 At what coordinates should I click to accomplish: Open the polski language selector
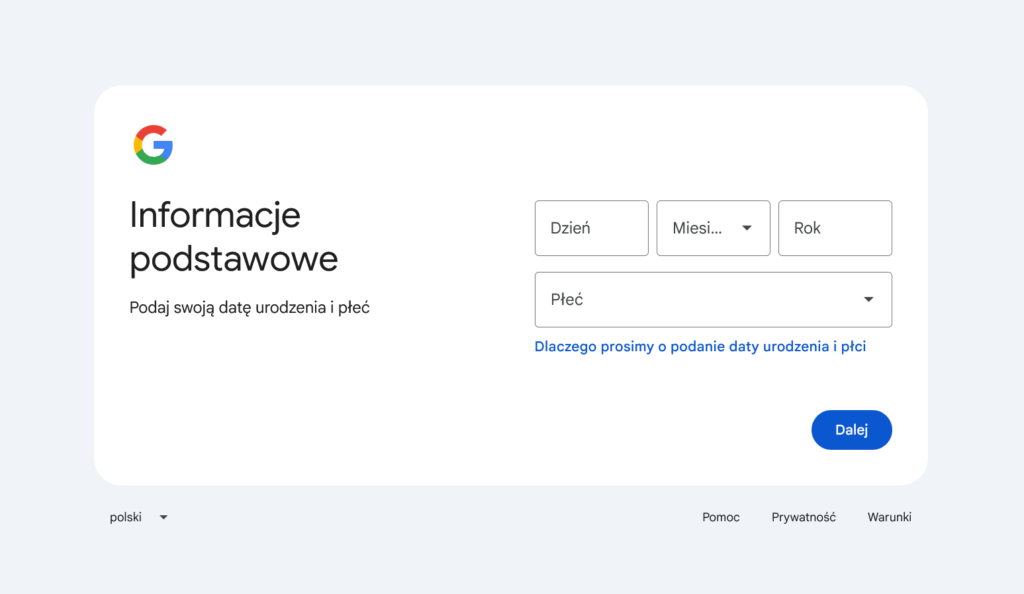pos(138,517)
